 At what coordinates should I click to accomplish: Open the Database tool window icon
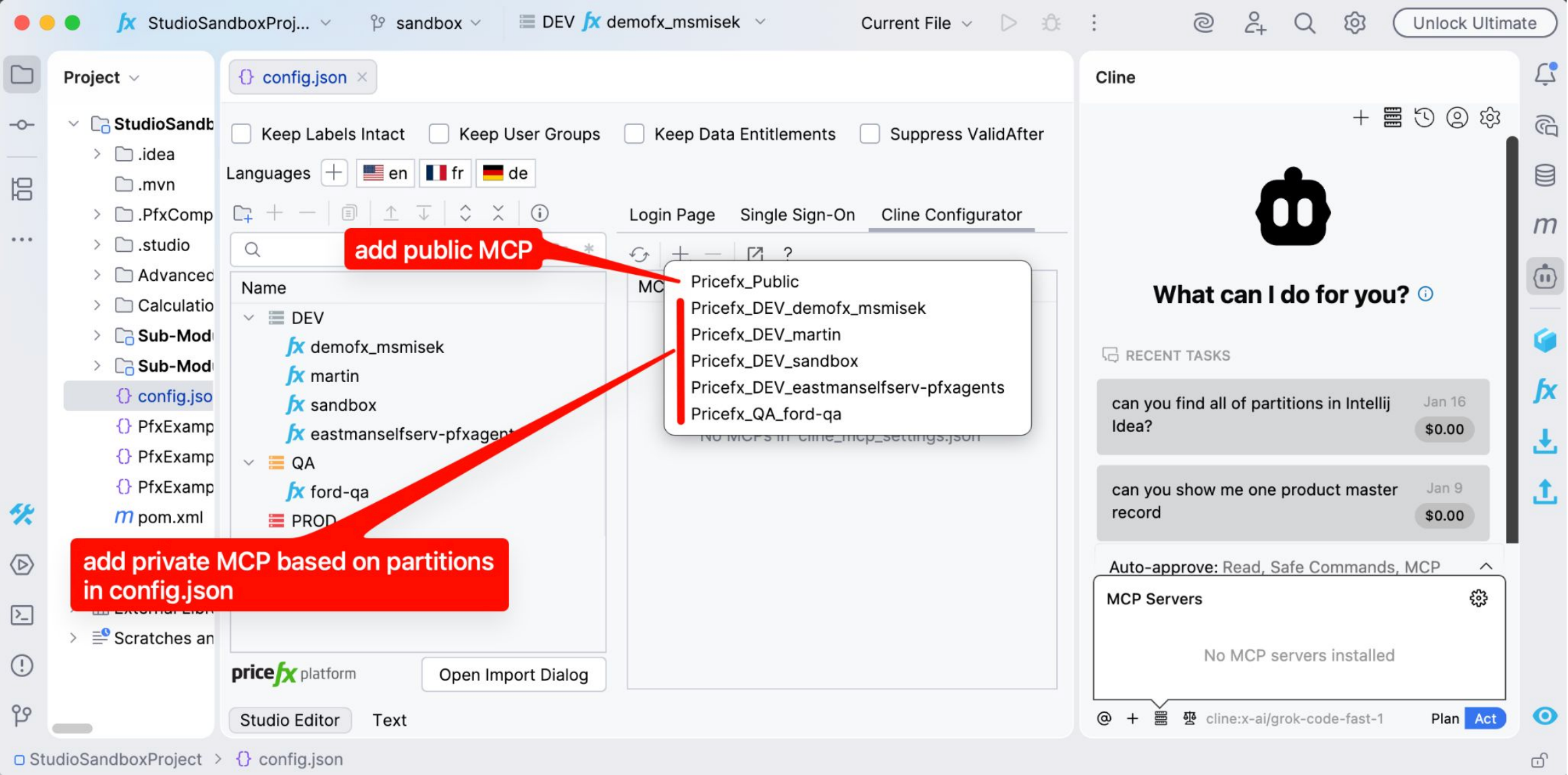pos(1544,175)
